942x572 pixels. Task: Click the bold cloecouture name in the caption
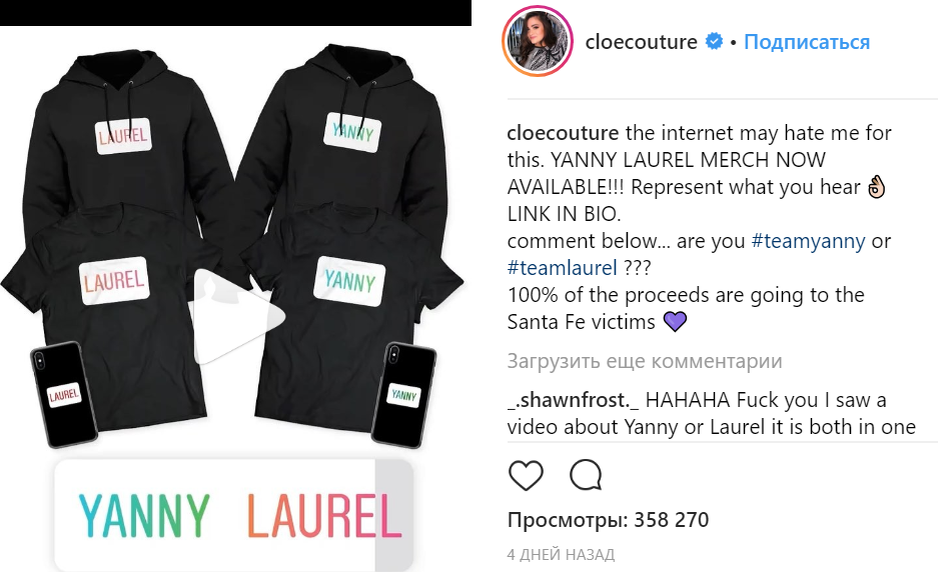563,133
